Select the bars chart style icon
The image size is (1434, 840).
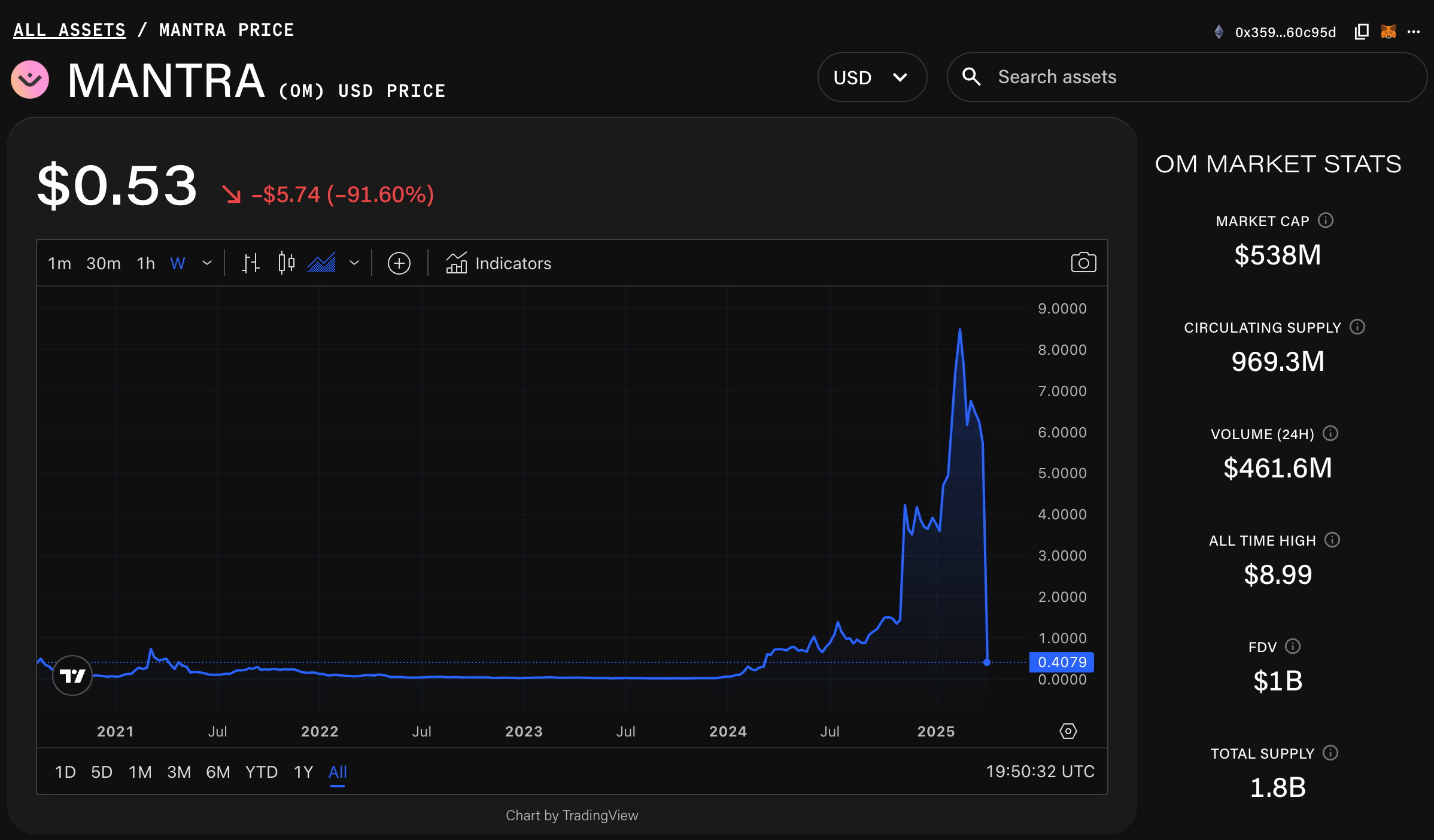coord(250,263)
